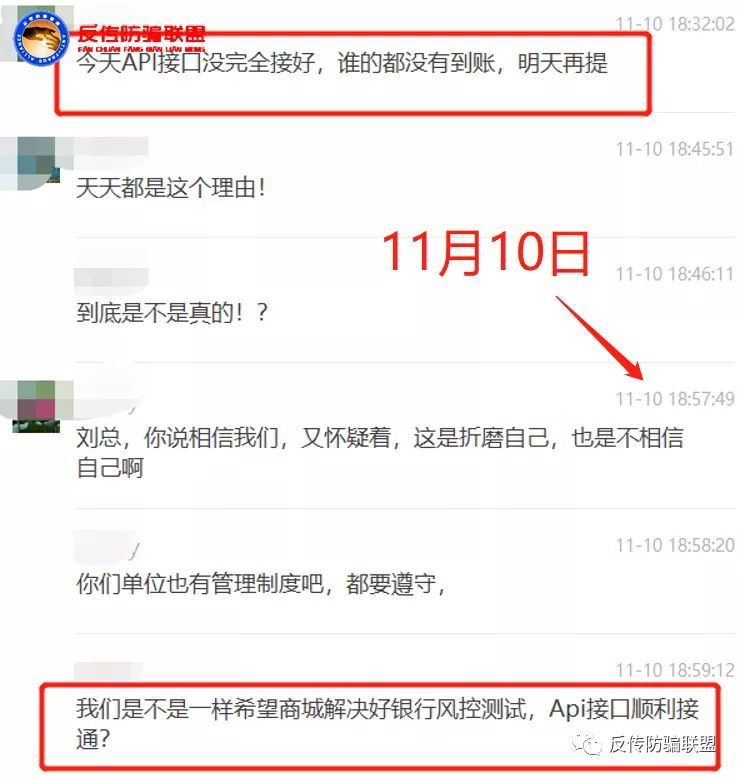Click the red arrow pointing to timestamp
The image size is (740, 777).
599,338
